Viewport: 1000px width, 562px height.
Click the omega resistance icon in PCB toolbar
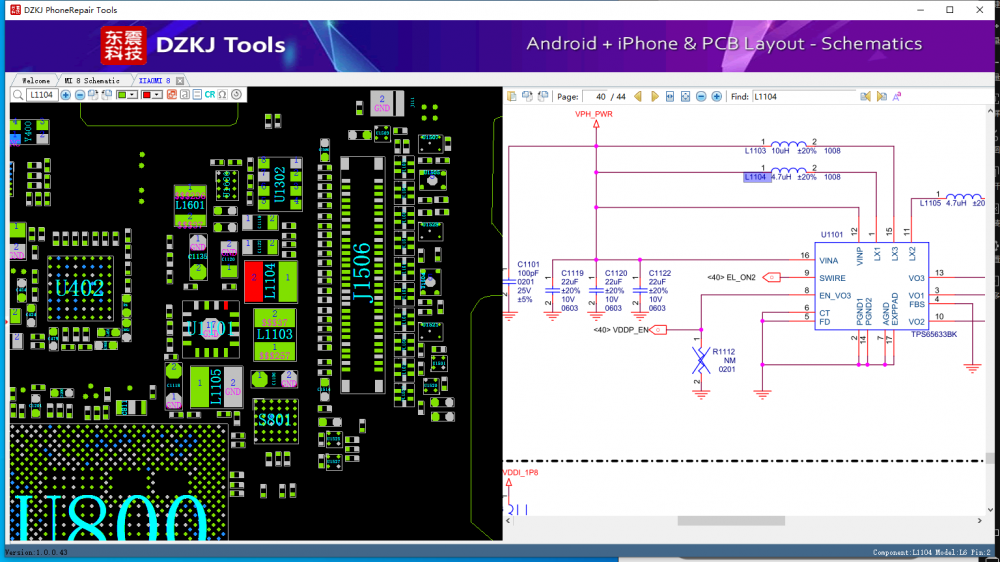click(x=223, y=95)
